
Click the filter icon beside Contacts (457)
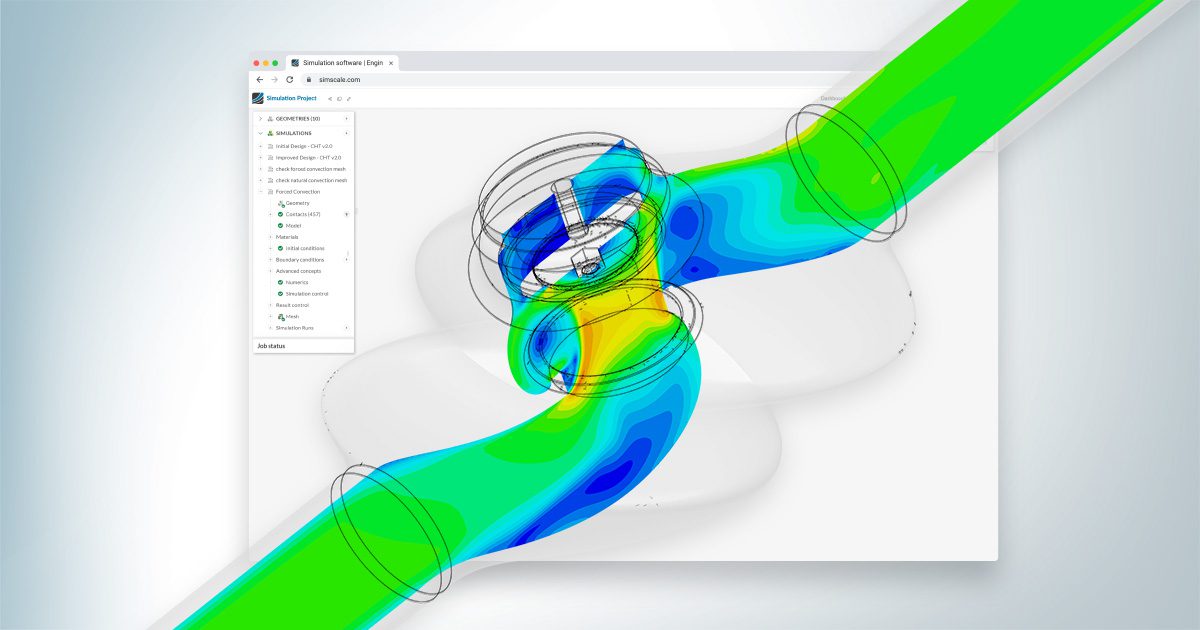[346, 214]
